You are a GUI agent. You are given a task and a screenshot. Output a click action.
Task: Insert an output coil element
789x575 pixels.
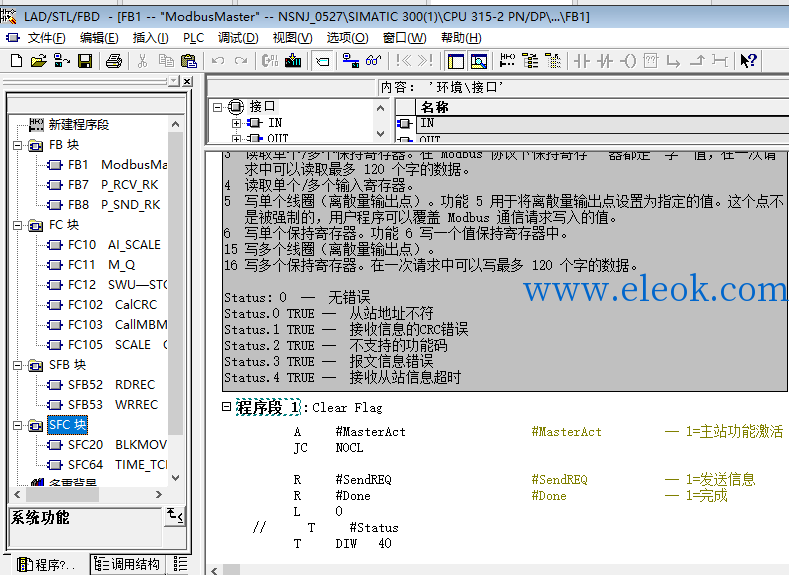[x=628, y=61]
